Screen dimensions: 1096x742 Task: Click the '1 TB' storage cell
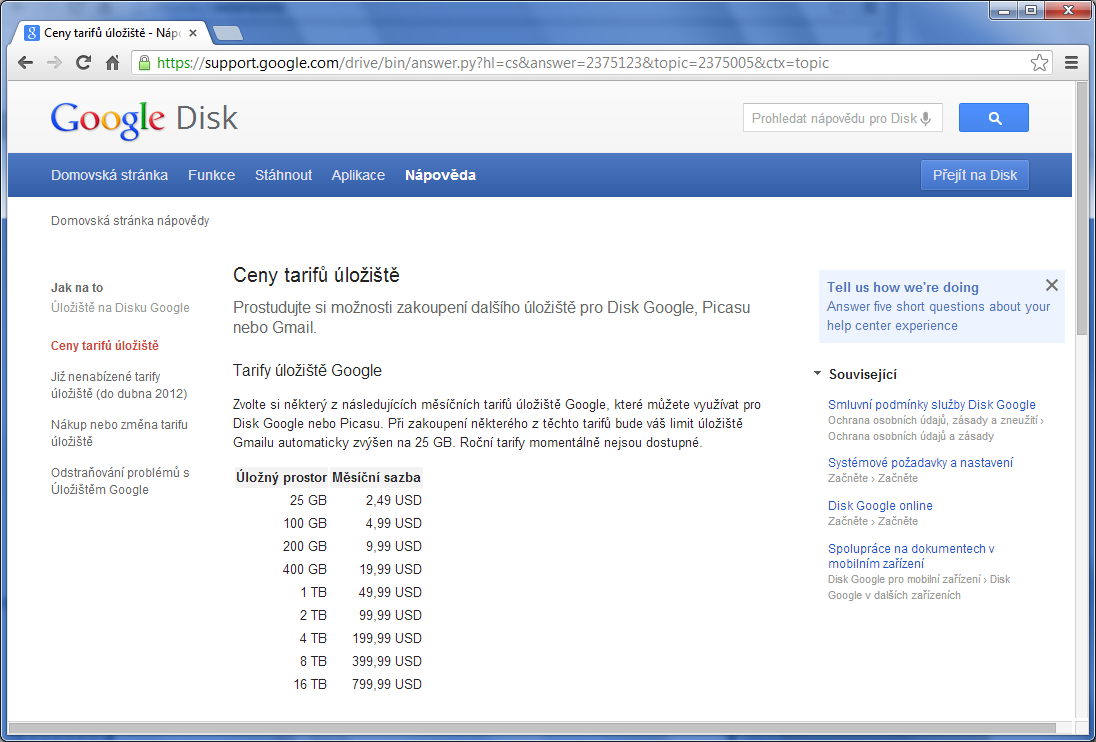click(x=314, y=592)
